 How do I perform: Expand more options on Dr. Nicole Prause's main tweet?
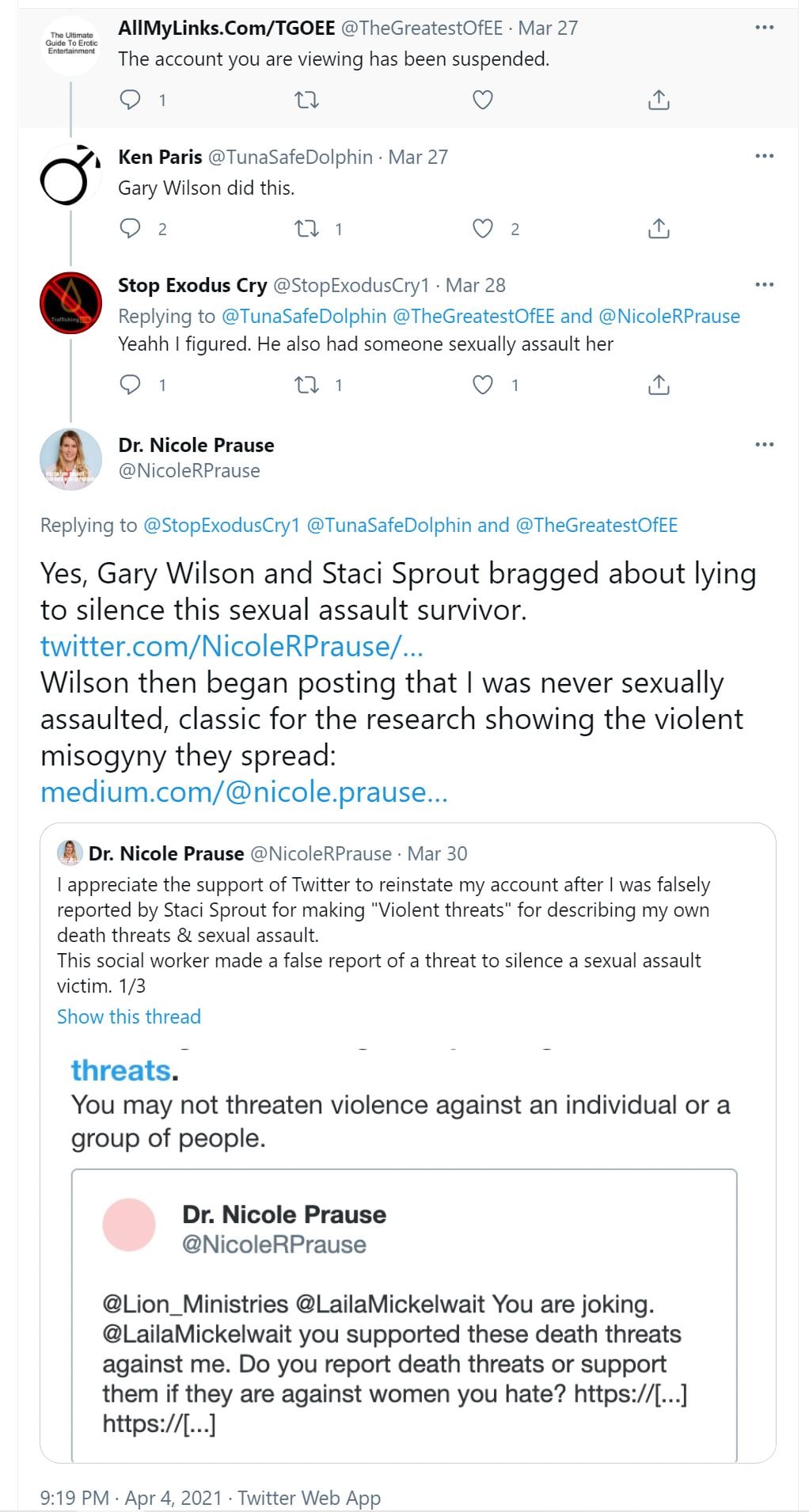(764, 444)
